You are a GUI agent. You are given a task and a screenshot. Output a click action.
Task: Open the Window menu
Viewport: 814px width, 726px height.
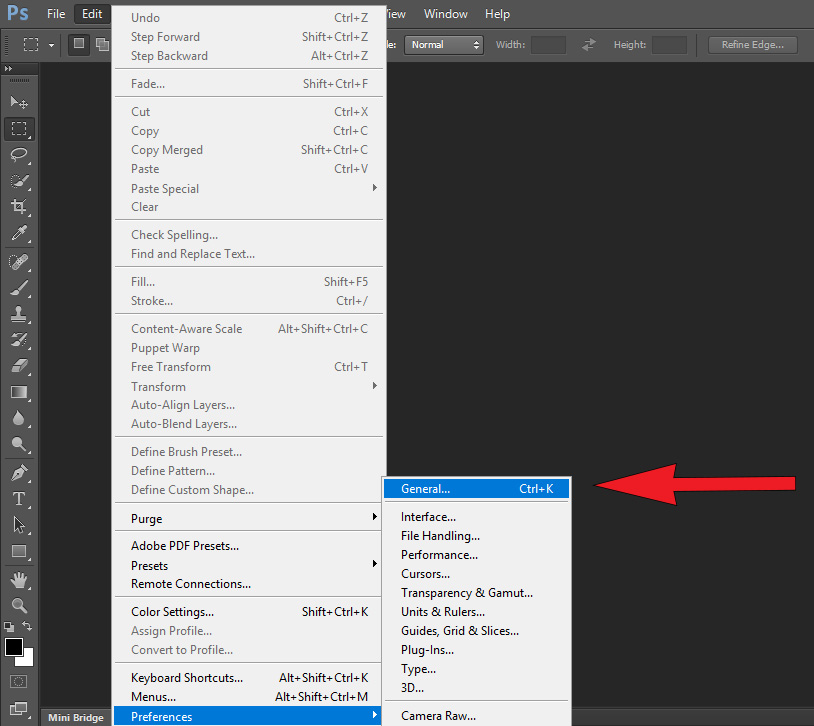tap(445, 13)
